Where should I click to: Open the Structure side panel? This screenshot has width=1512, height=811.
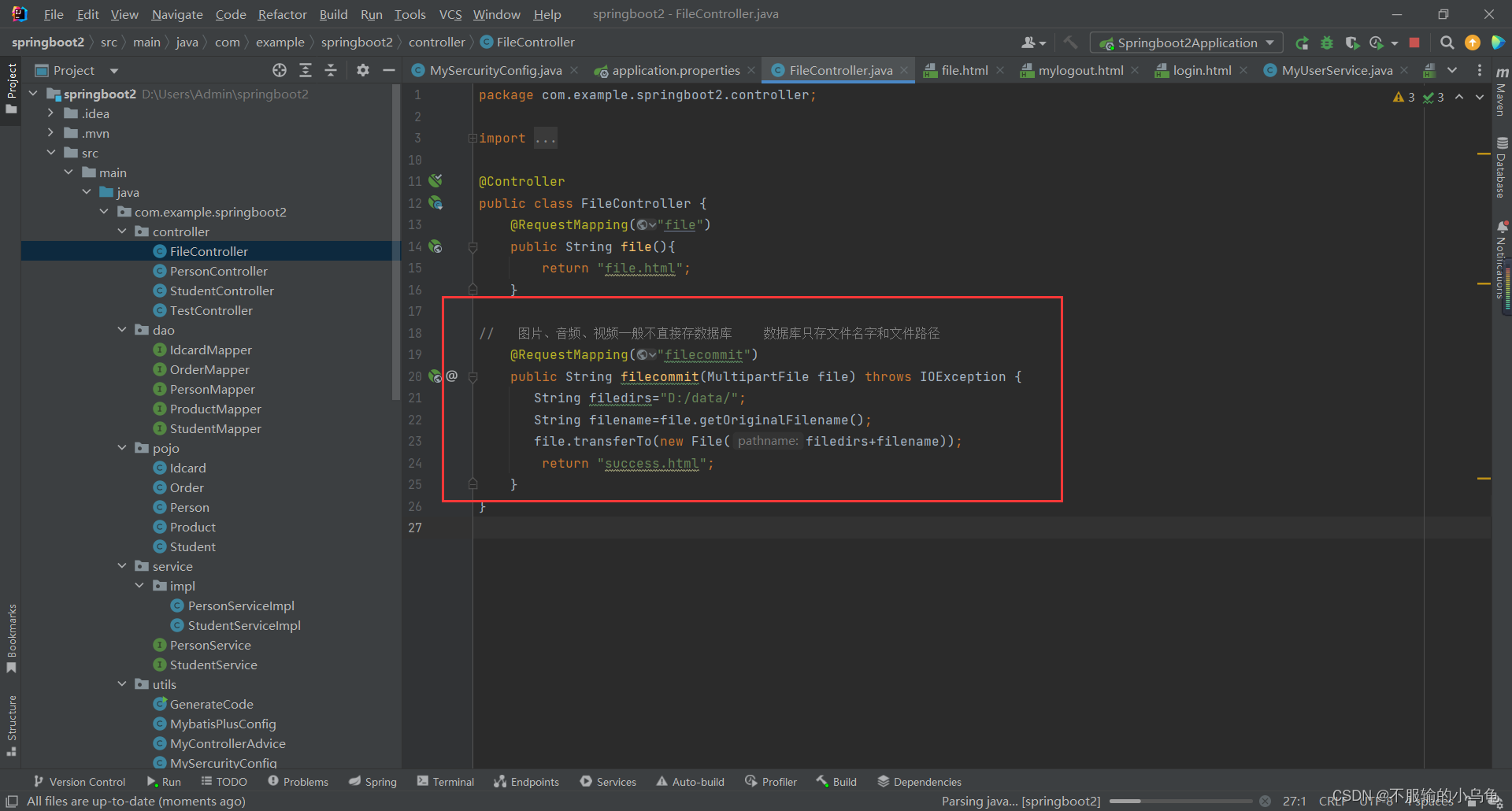coord(11,724)
